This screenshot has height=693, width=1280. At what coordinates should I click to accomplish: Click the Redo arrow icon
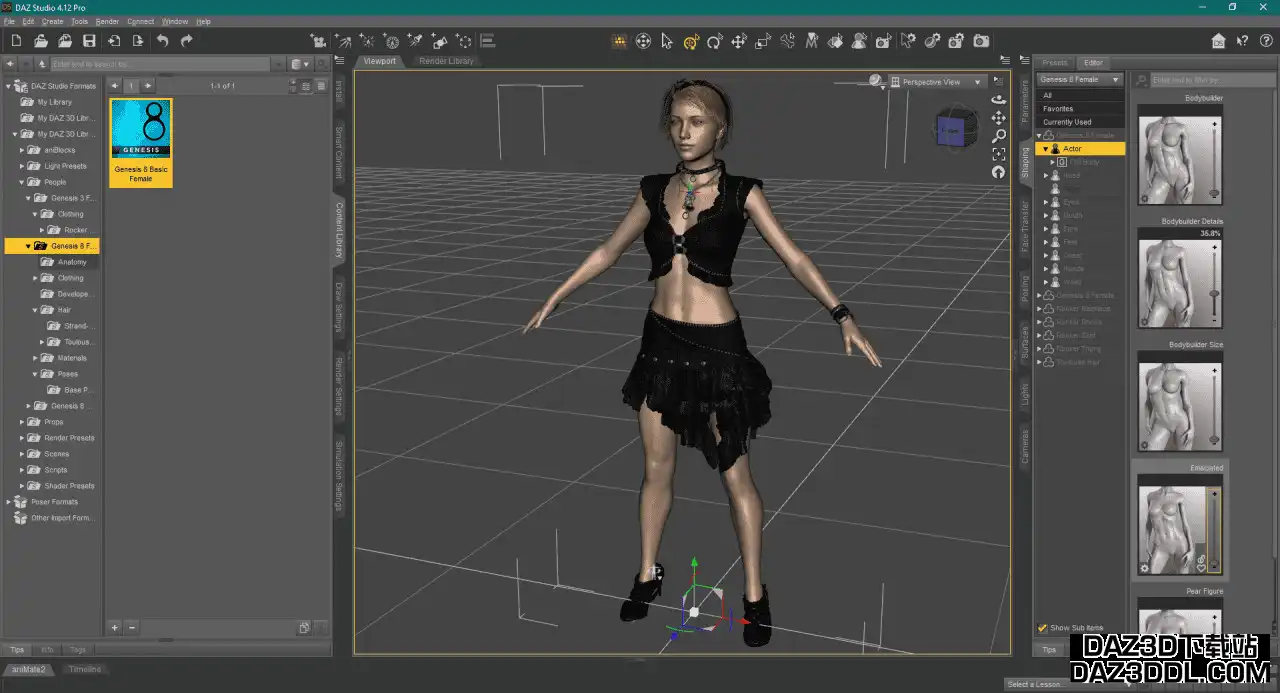point(186,41)
